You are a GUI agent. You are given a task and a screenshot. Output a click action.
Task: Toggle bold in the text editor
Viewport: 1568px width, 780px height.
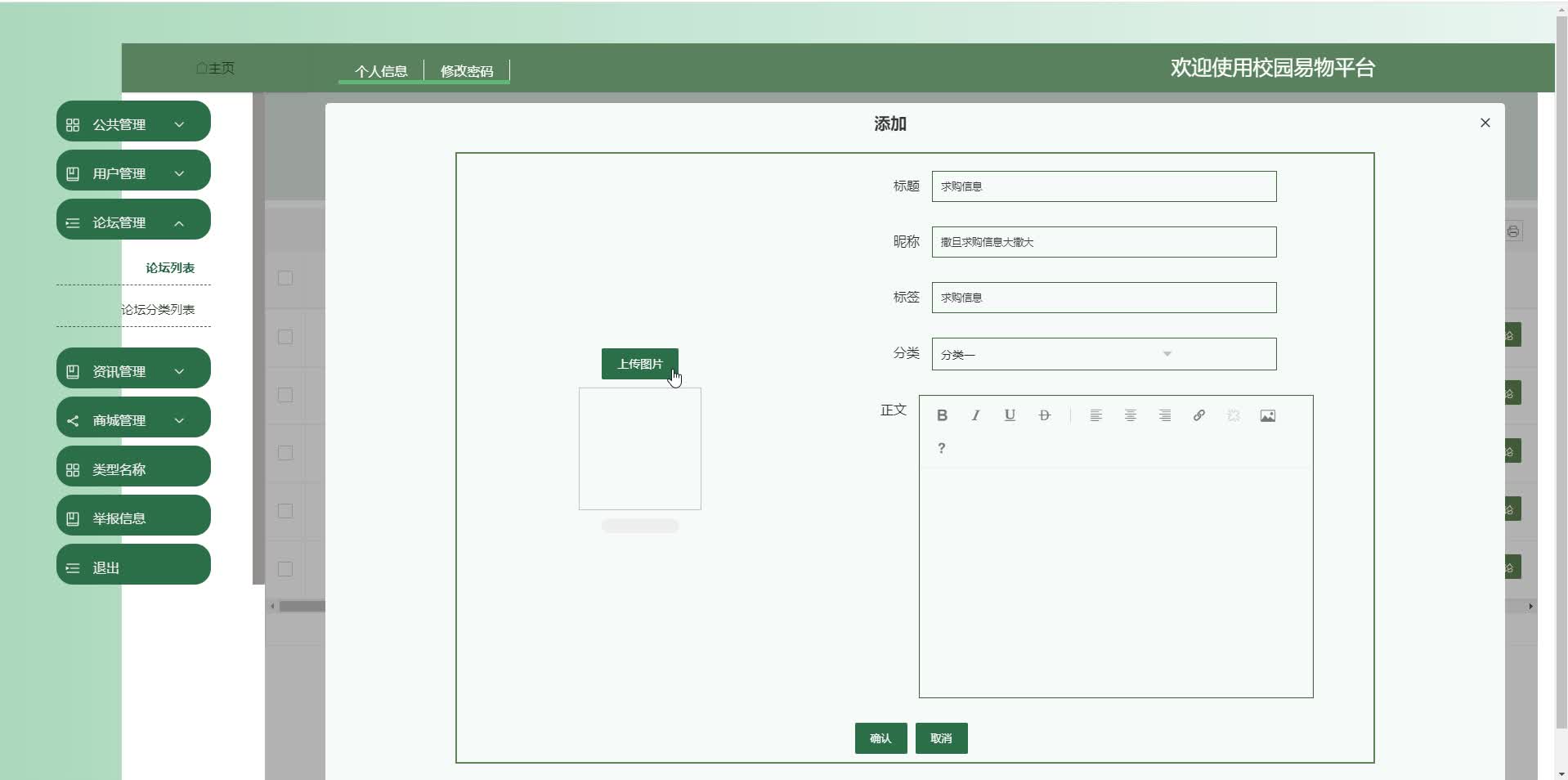pos(942,415)
